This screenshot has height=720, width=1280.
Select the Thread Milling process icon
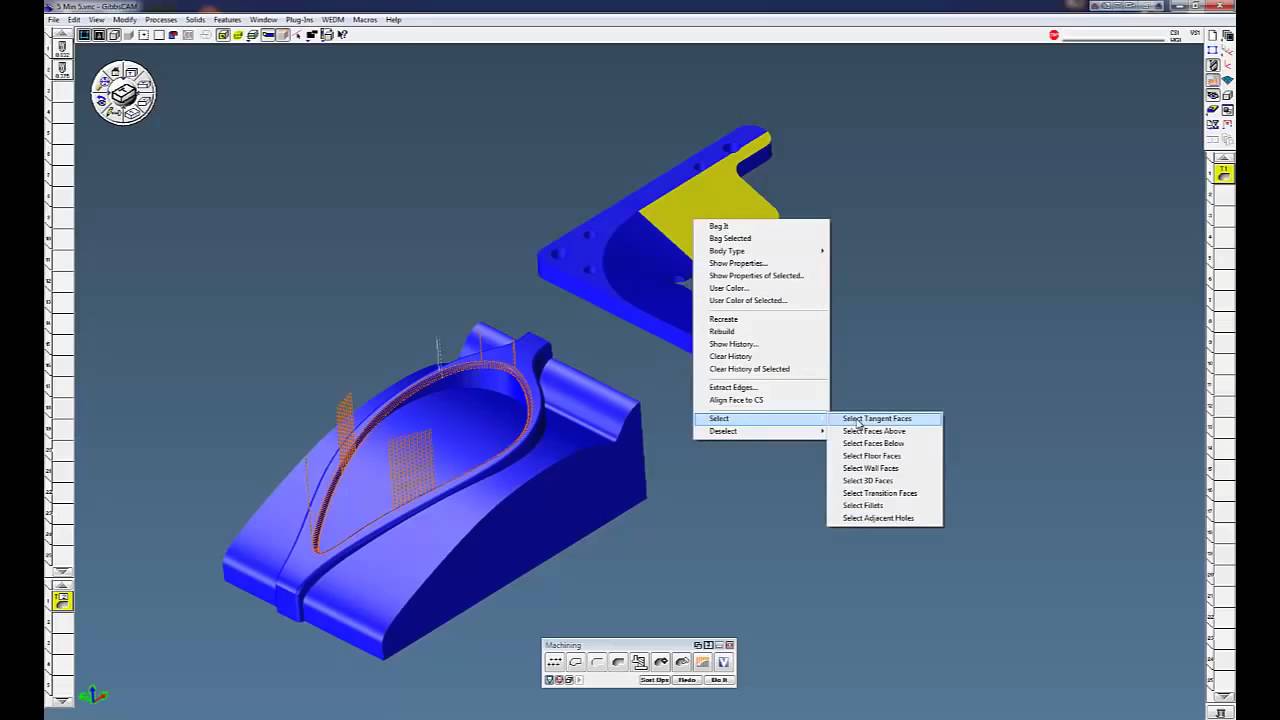[639, 662]
